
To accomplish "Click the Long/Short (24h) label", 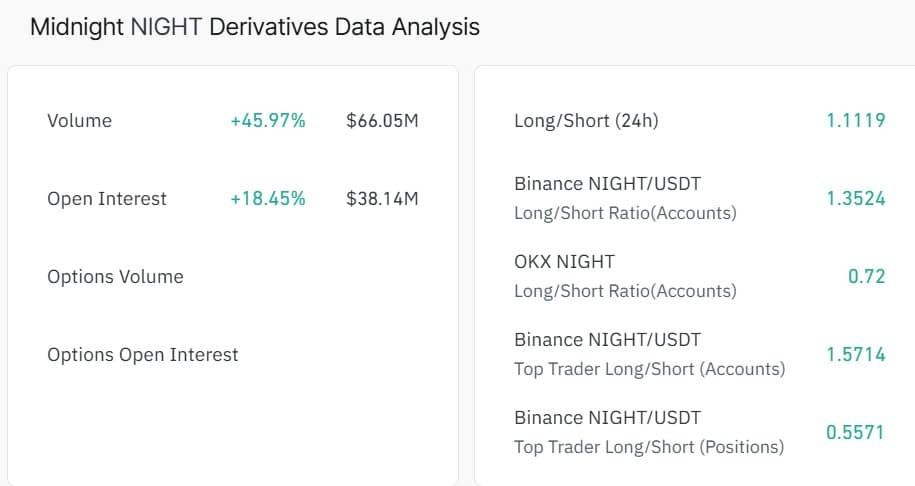I will (x=586, y=121).
